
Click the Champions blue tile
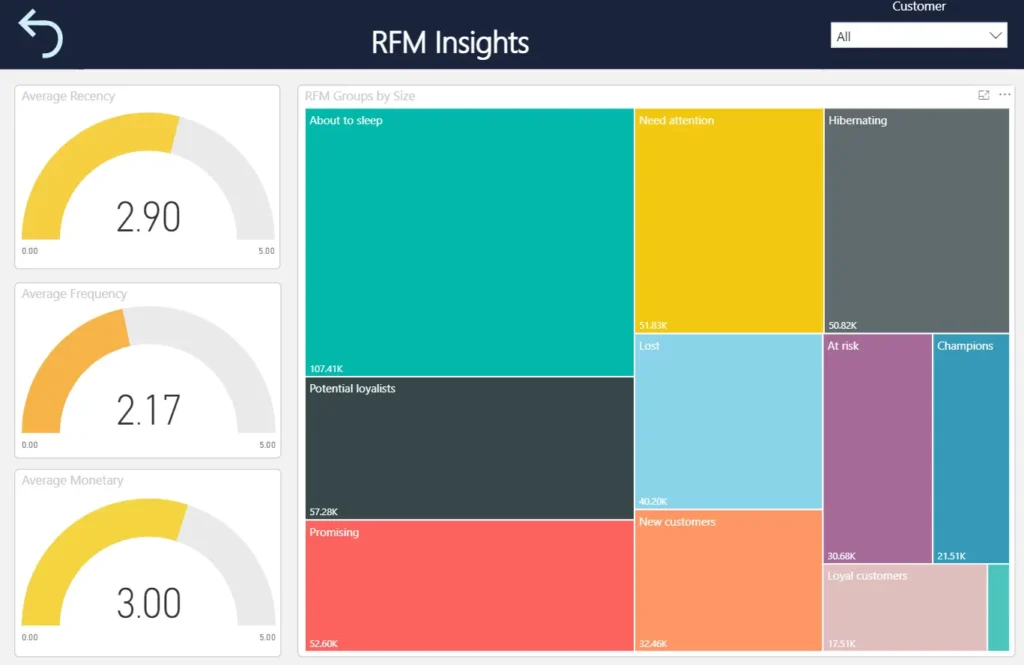970,448
